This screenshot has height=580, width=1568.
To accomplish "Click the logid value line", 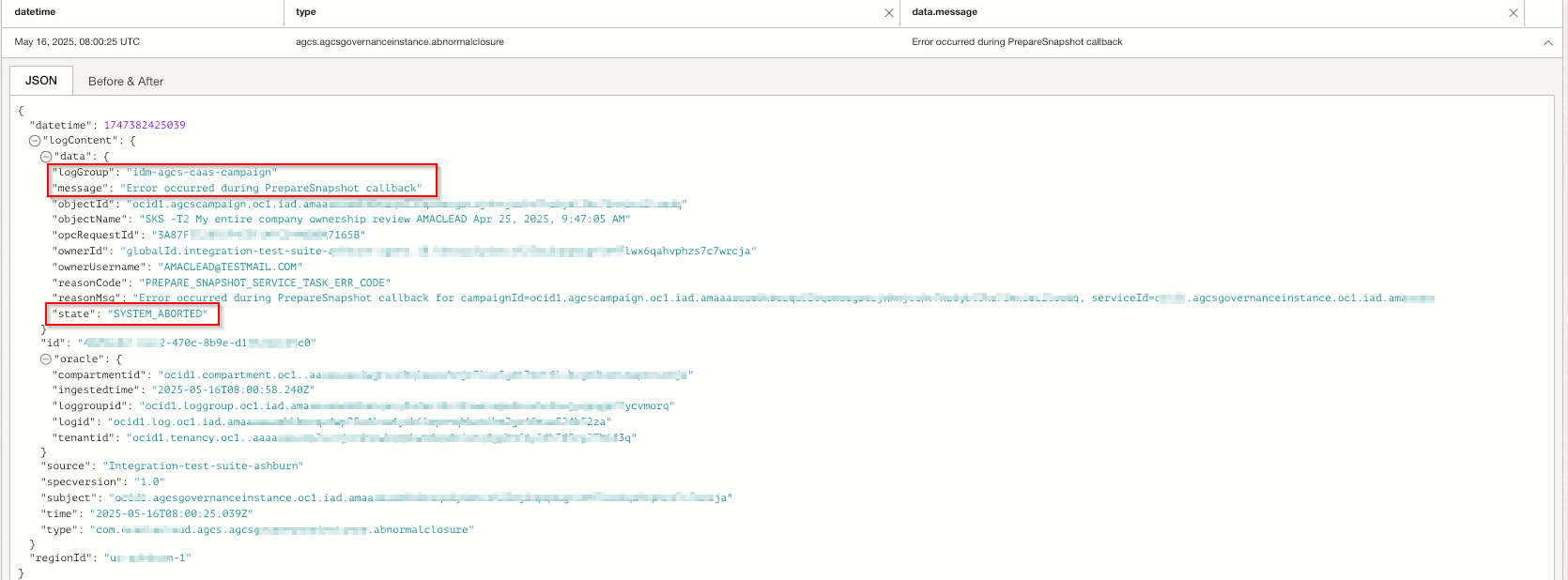I will (360, 422).
